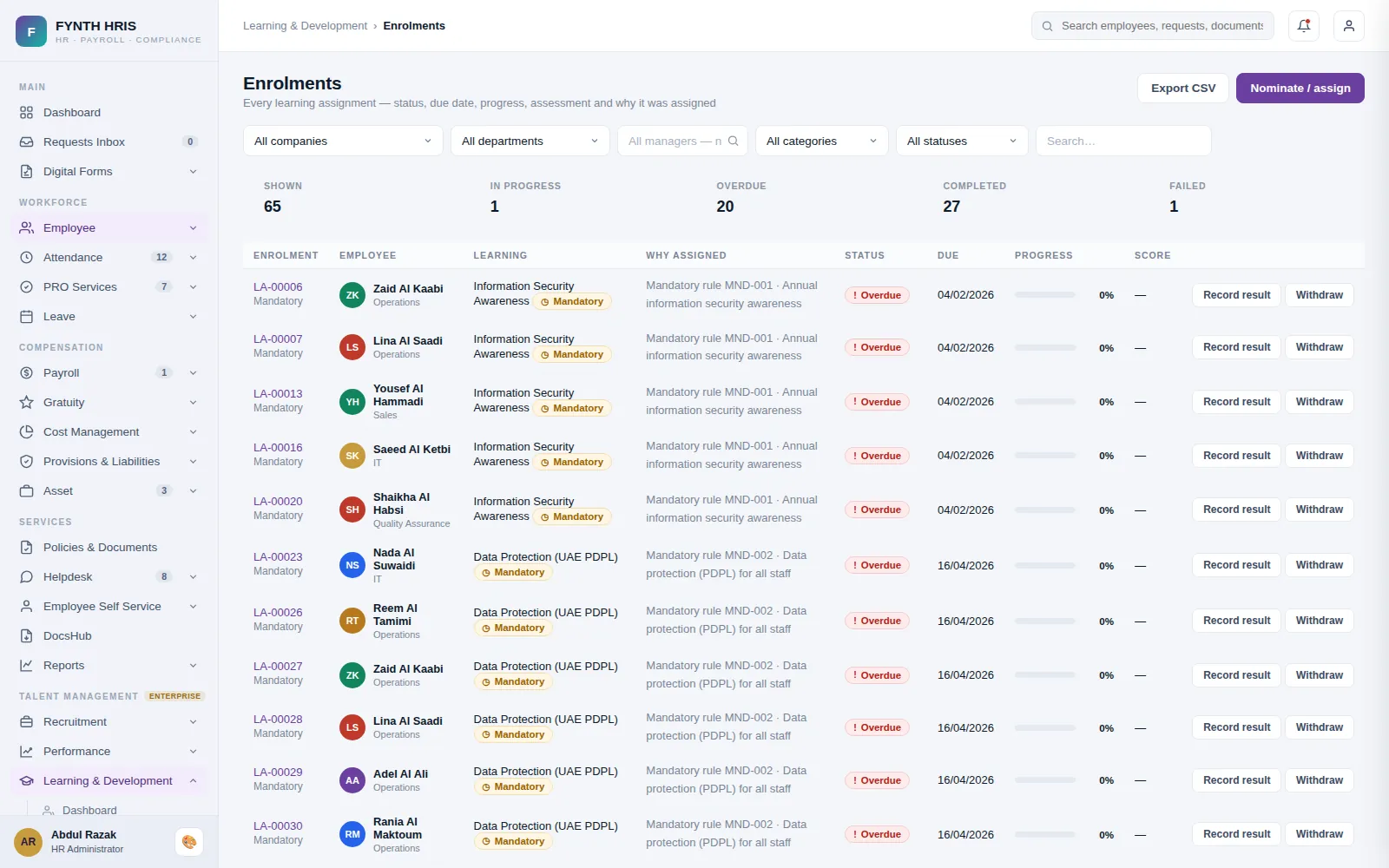Click the Gratuity star icon

(x=26, y=403)
